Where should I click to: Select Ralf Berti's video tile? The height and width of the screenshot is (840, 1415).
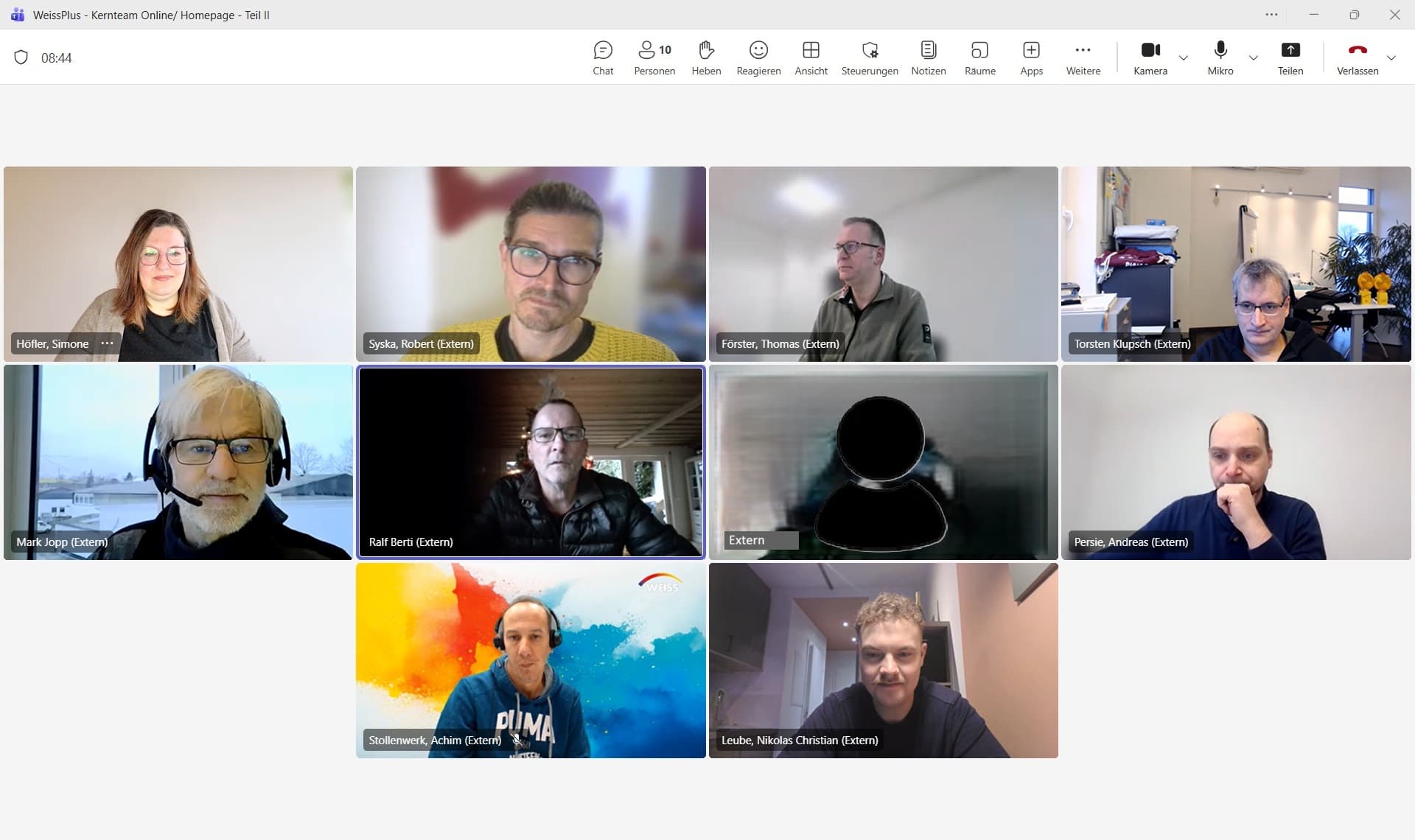tap(530, 462)
